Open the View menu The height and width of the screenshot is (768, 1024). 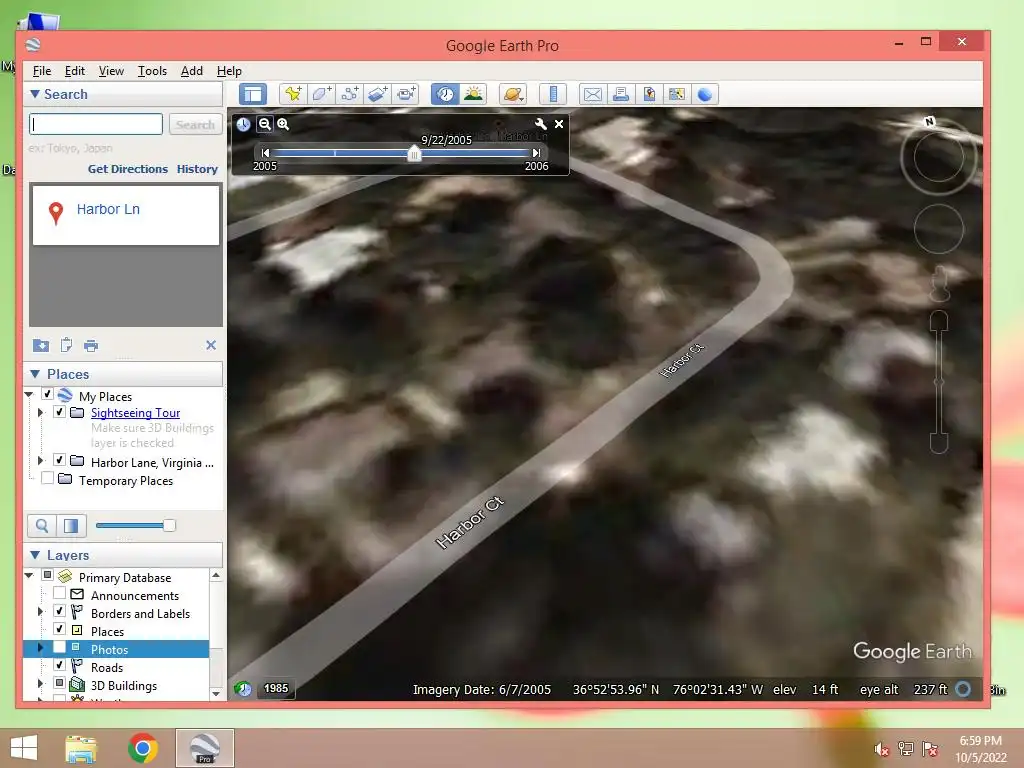(x=111, y=71)
